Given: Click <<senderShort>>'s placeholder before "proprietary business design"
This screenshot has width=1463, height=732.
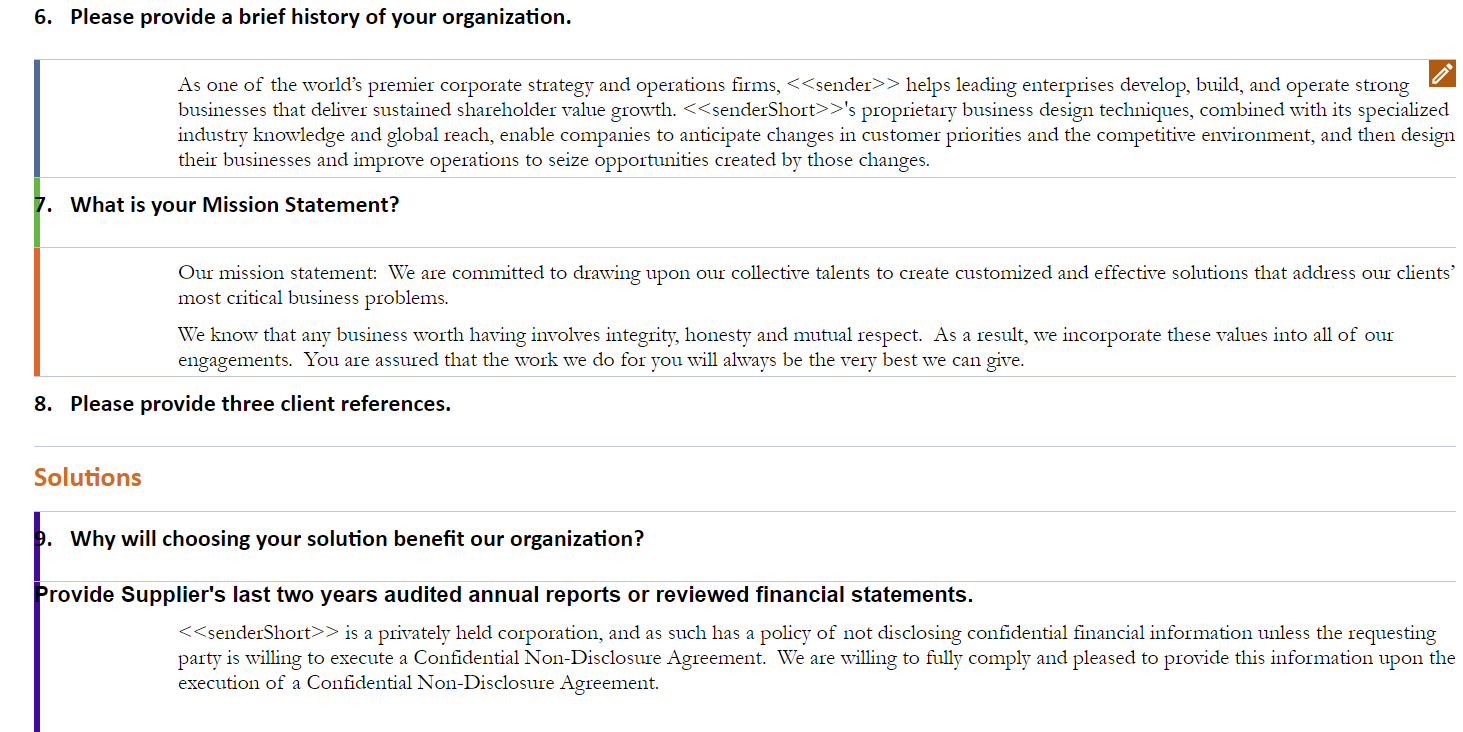Looking at the screenshot, I should 764,110.
